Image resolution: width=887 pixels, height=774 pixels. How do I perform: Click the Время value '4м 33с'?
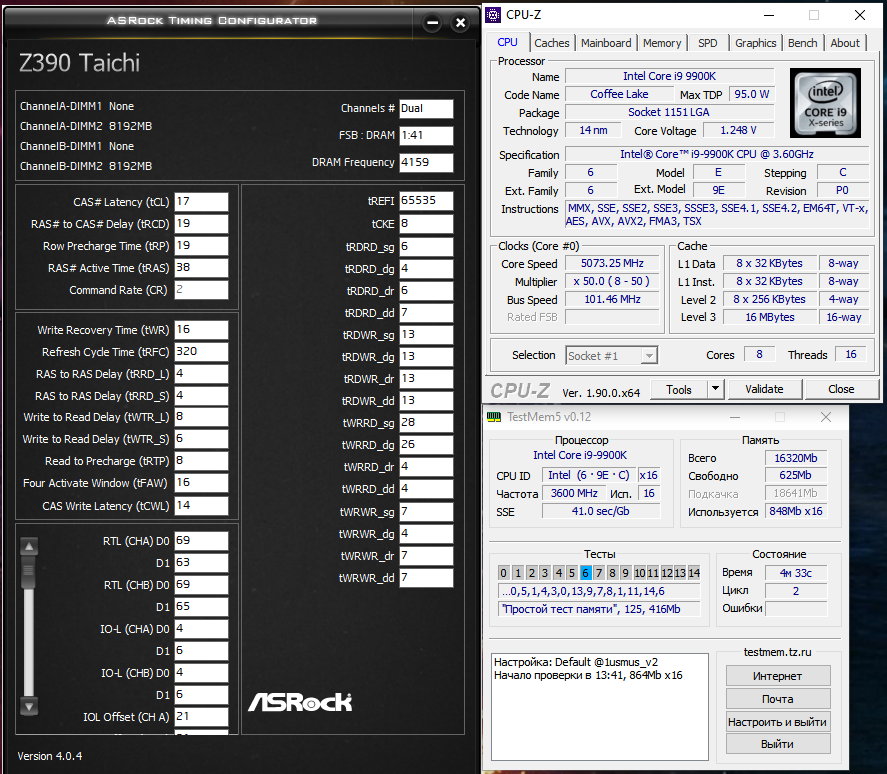pyautogui.click(x=796, y=573)
